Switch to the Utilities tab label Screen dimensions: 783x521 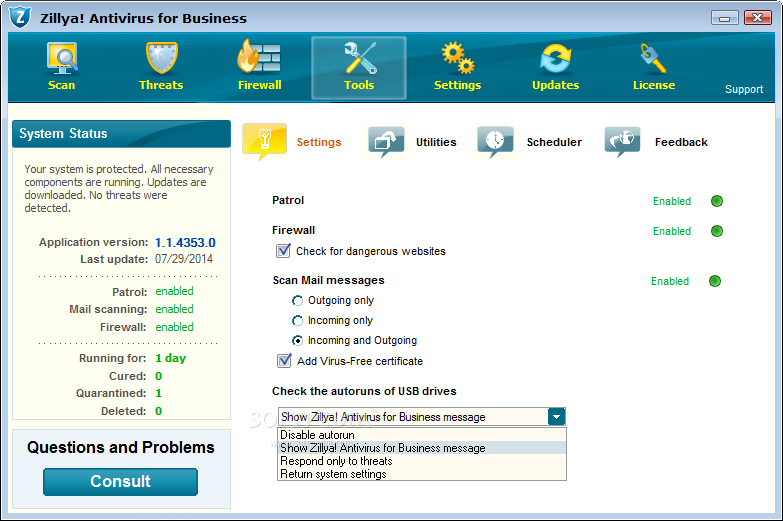click(436, 142)
